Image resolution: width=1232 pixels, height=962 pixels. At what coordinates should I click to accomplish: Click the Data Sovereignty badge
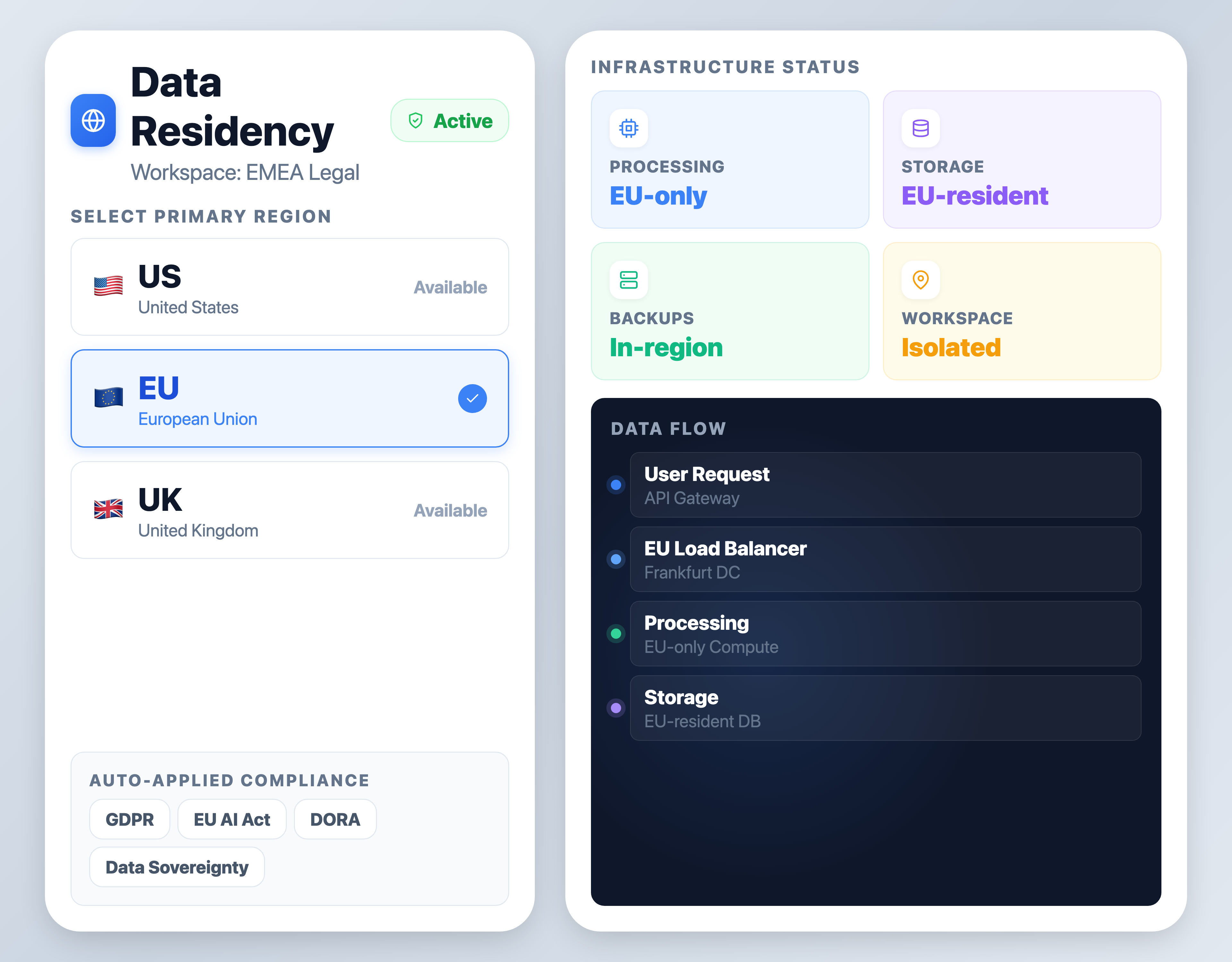176,867
